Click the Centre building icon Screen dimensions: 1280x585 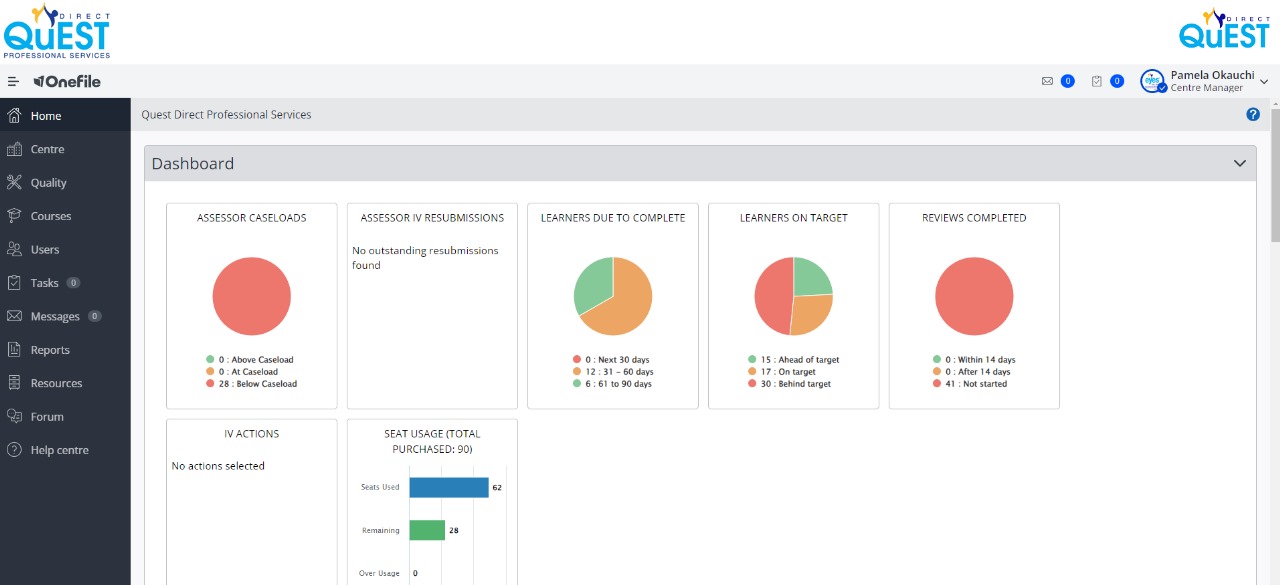point(14,149)
